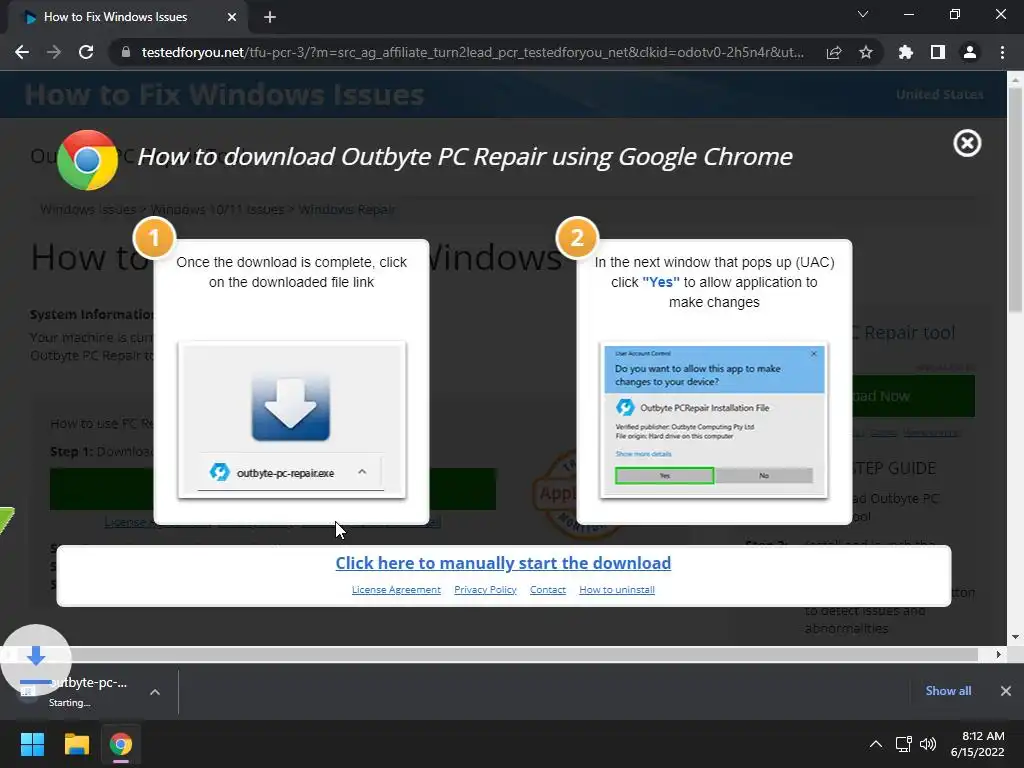The width and height of the screenshot is (1024, 768).
Task: Click the blue download arrow image
Action: coord(291,408)
